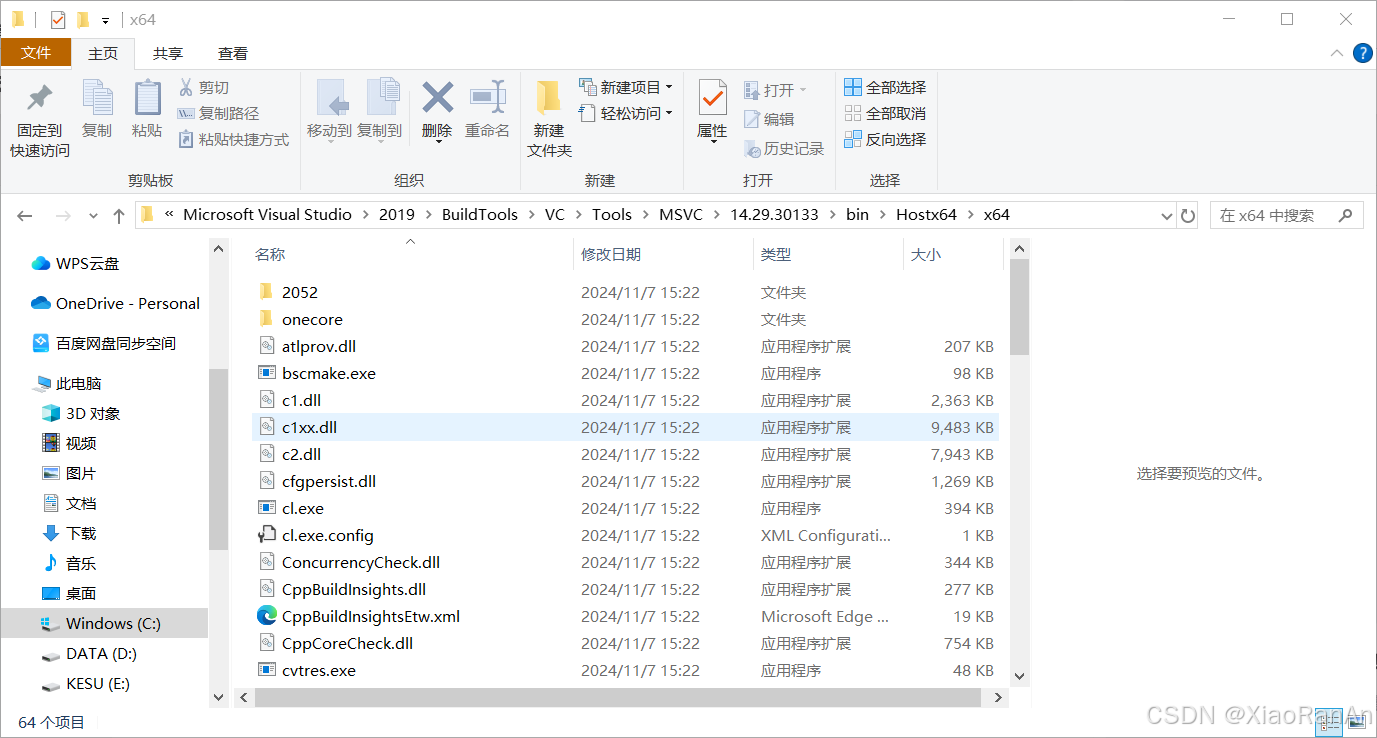The height and width of the screenshot is (738, 1377).
Task: Click BuildTools in the address breadcrumb
Action: [480, 214]
